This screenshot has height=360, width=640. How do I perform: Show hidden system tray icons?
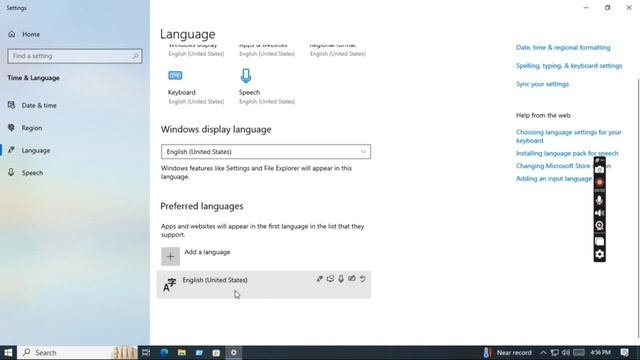click(543, 353)
